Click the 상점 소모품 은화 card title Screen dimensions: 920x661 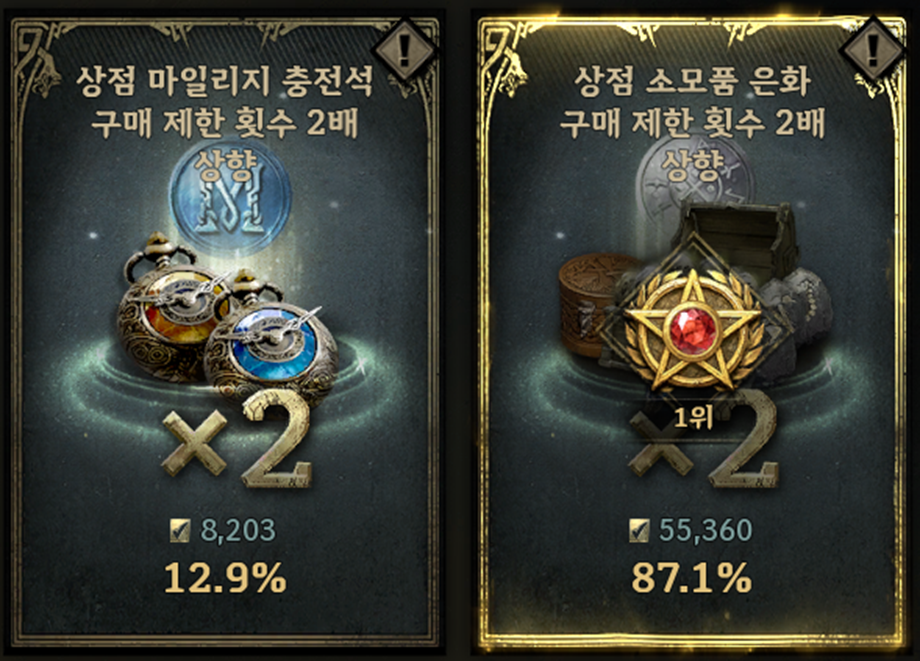[x=692, y=82]
